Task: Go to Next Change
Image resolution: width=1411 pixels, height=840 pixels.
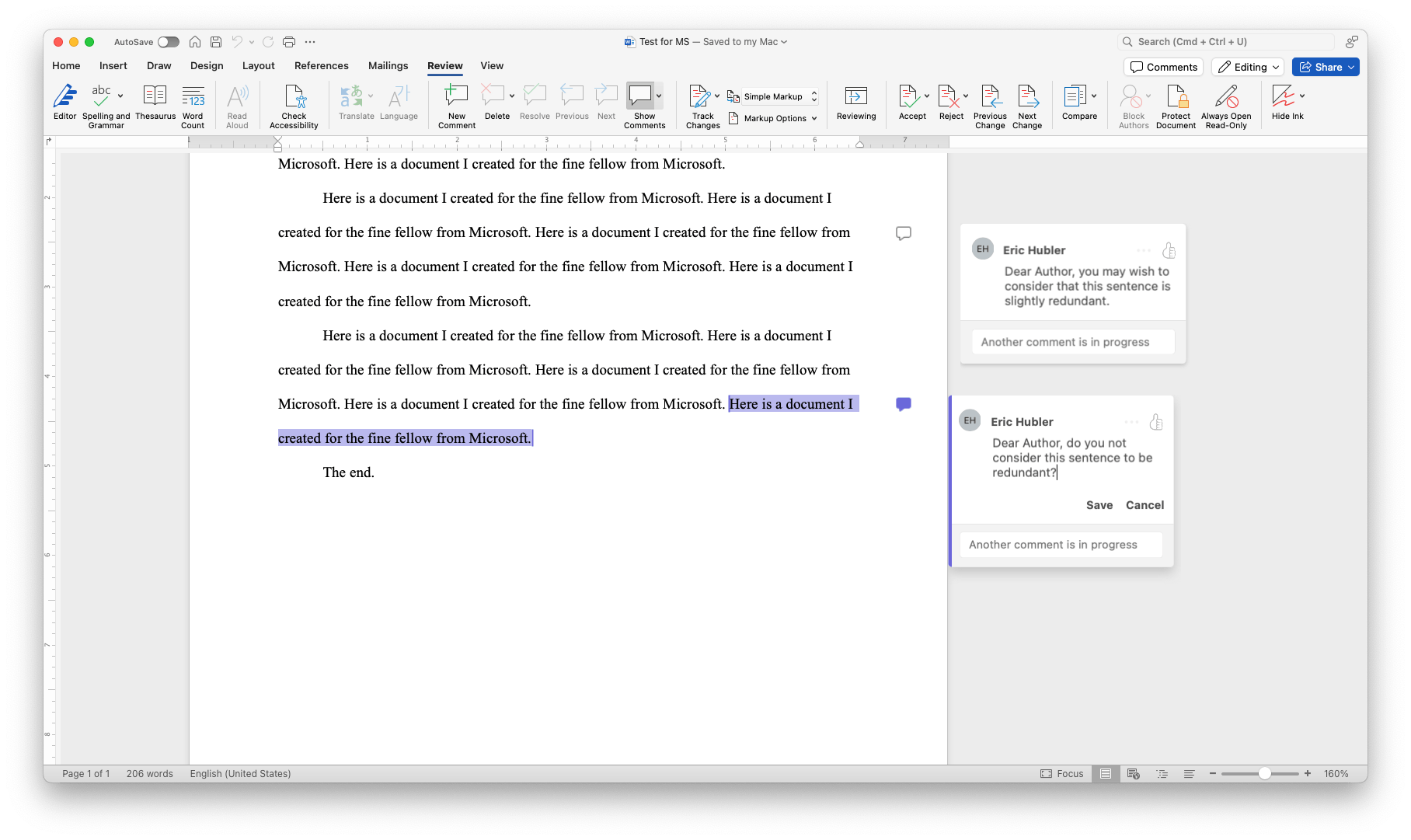Action: click(x=1027, y=106)
